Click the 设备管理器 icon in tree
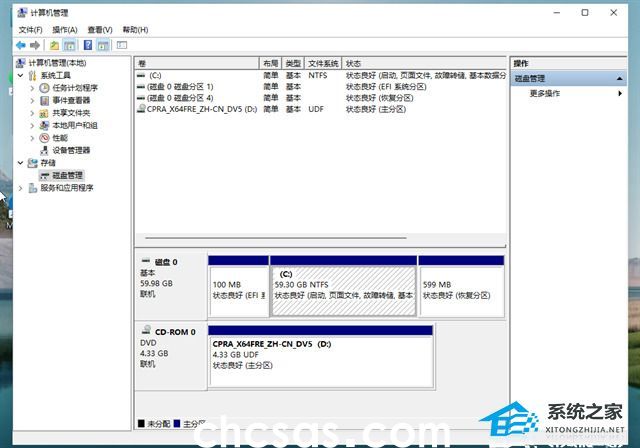 [x=44, y=150]
